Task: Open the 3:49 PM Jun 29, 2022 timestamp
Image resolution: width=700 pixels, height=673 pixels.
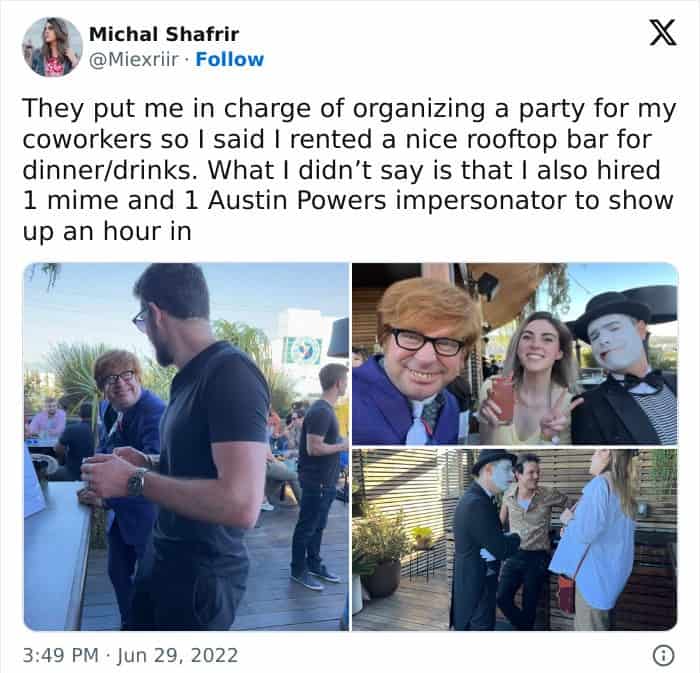Action: tap(130, 655)
